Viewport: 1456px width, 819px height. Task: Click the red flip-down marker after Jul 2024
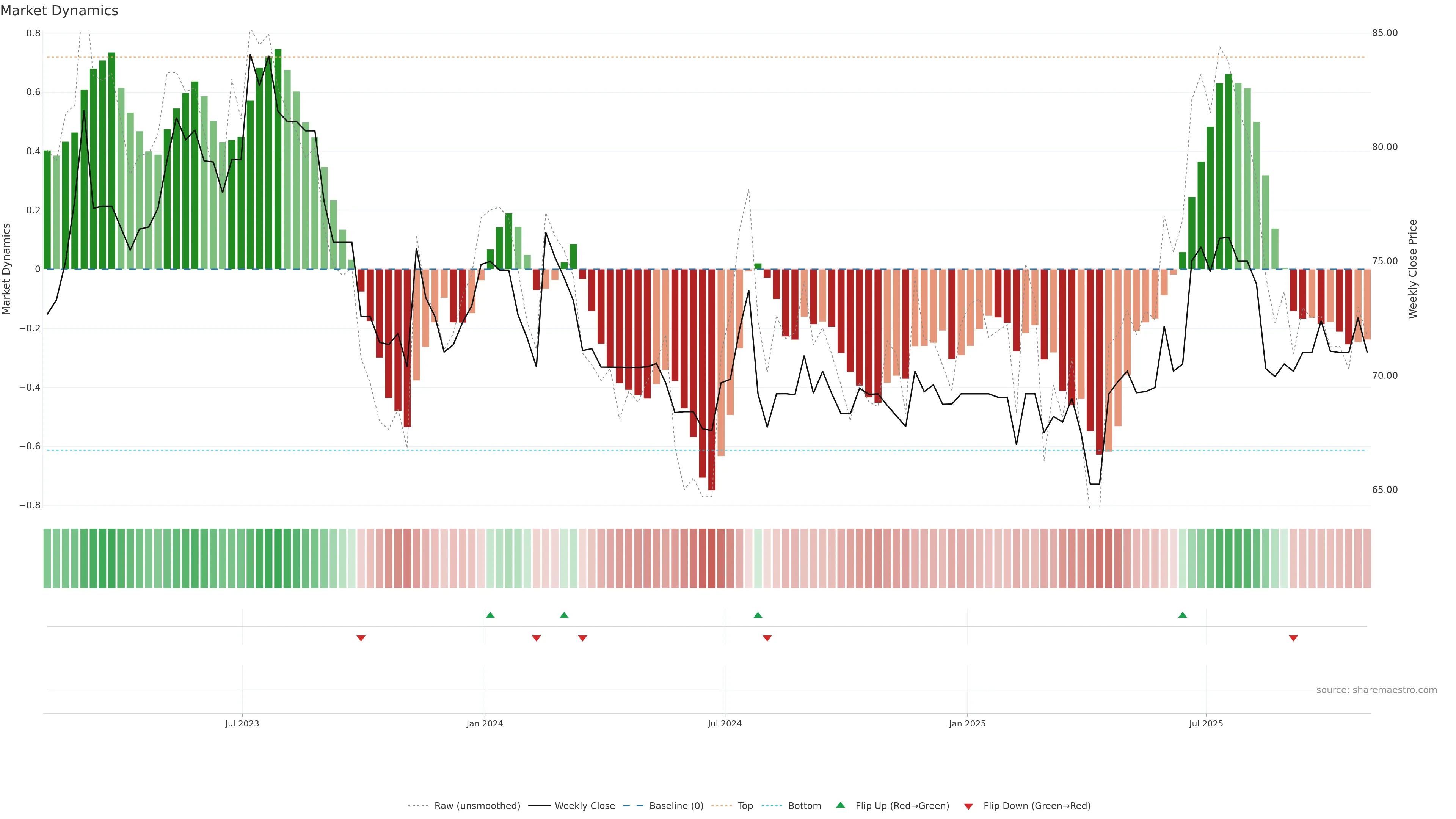point(767,638)
